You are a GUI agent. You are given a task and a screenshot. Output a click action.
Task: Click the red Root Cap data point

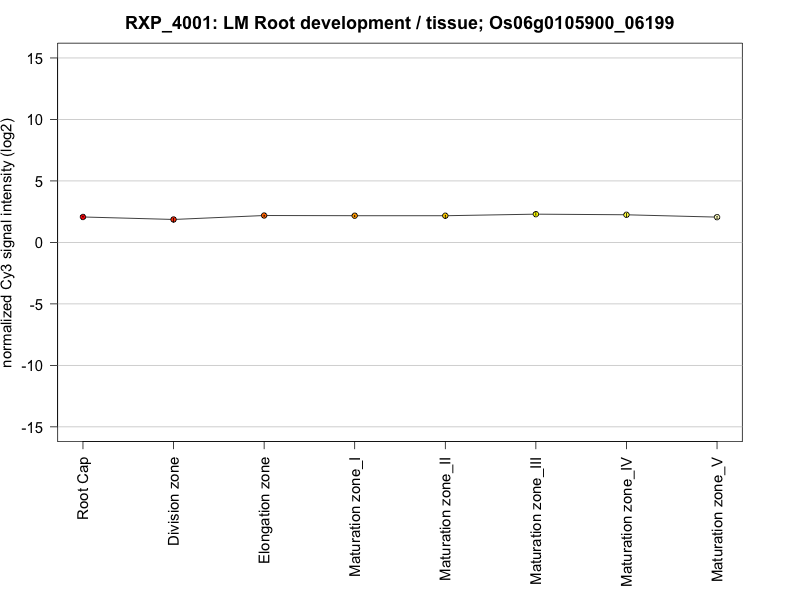83,217
